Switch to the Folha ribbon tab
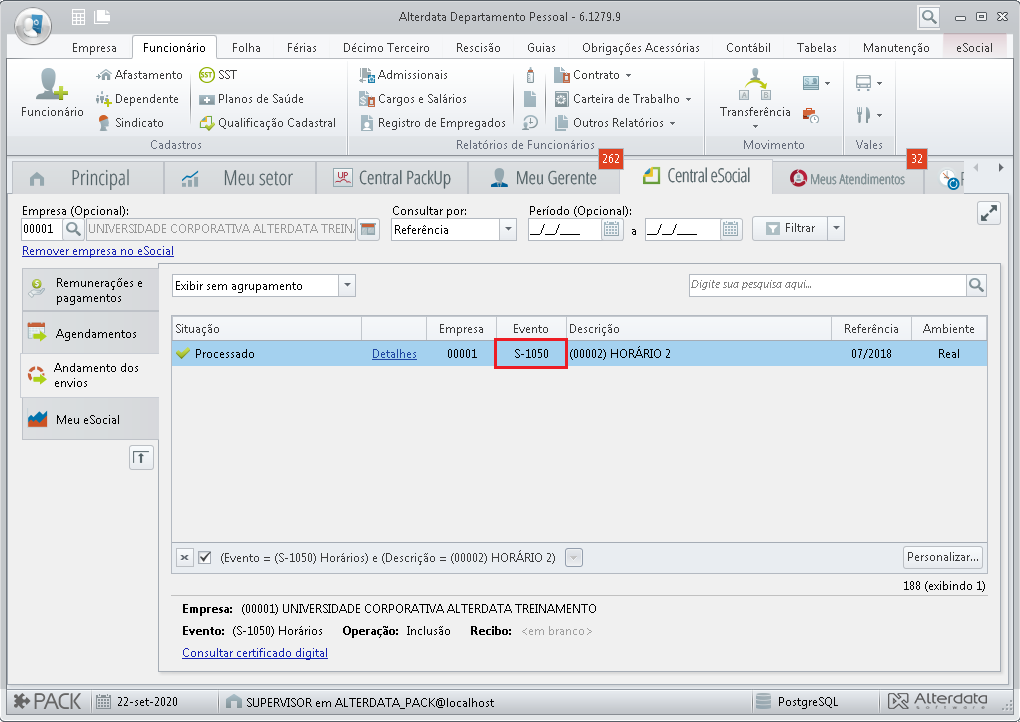Viewport: 1020px width, 722px height. (x=246, y=47)
